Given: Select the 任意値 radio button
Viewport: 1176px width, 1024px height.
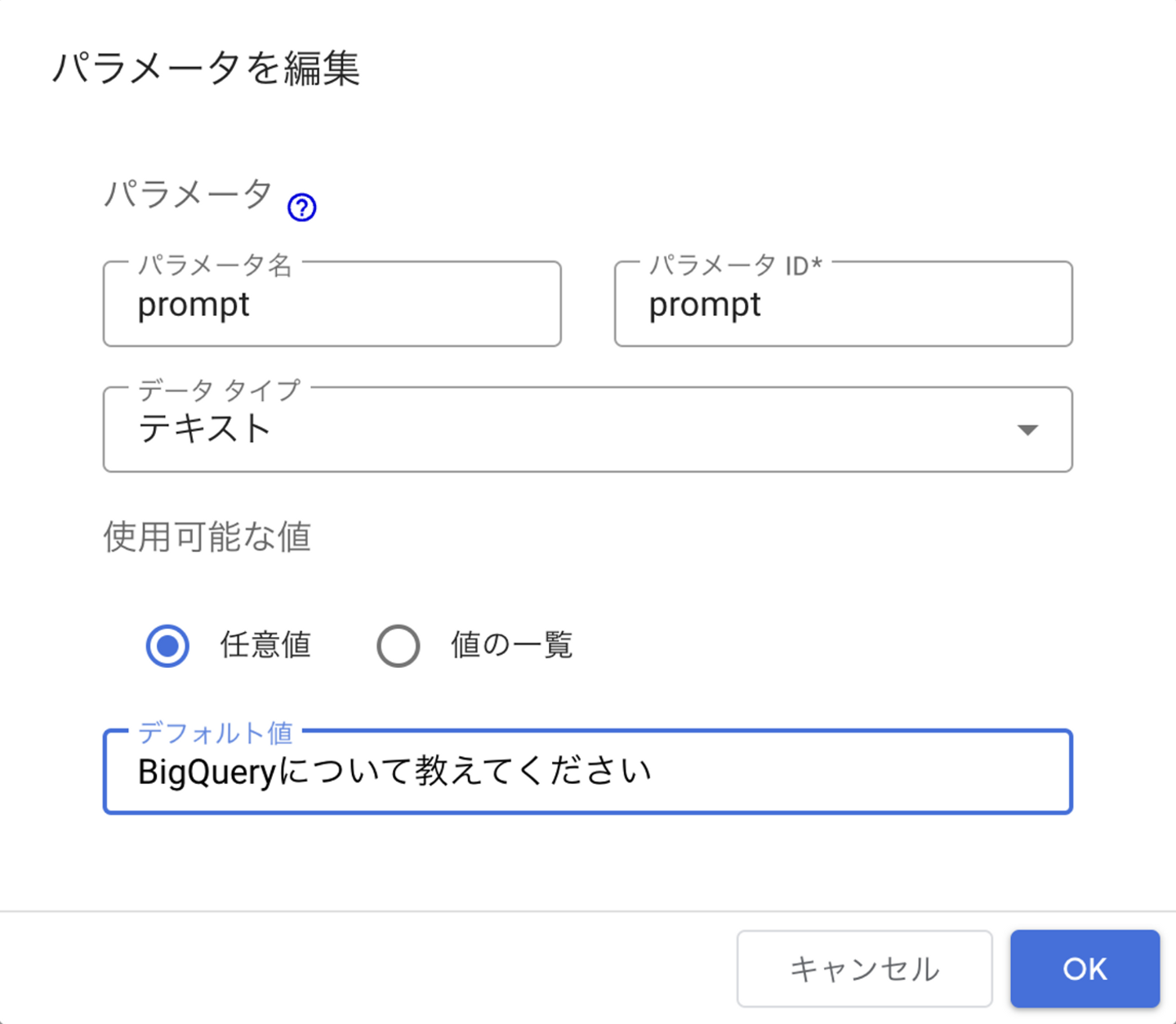Looking at the screenshot, I should tap(167, 646).
